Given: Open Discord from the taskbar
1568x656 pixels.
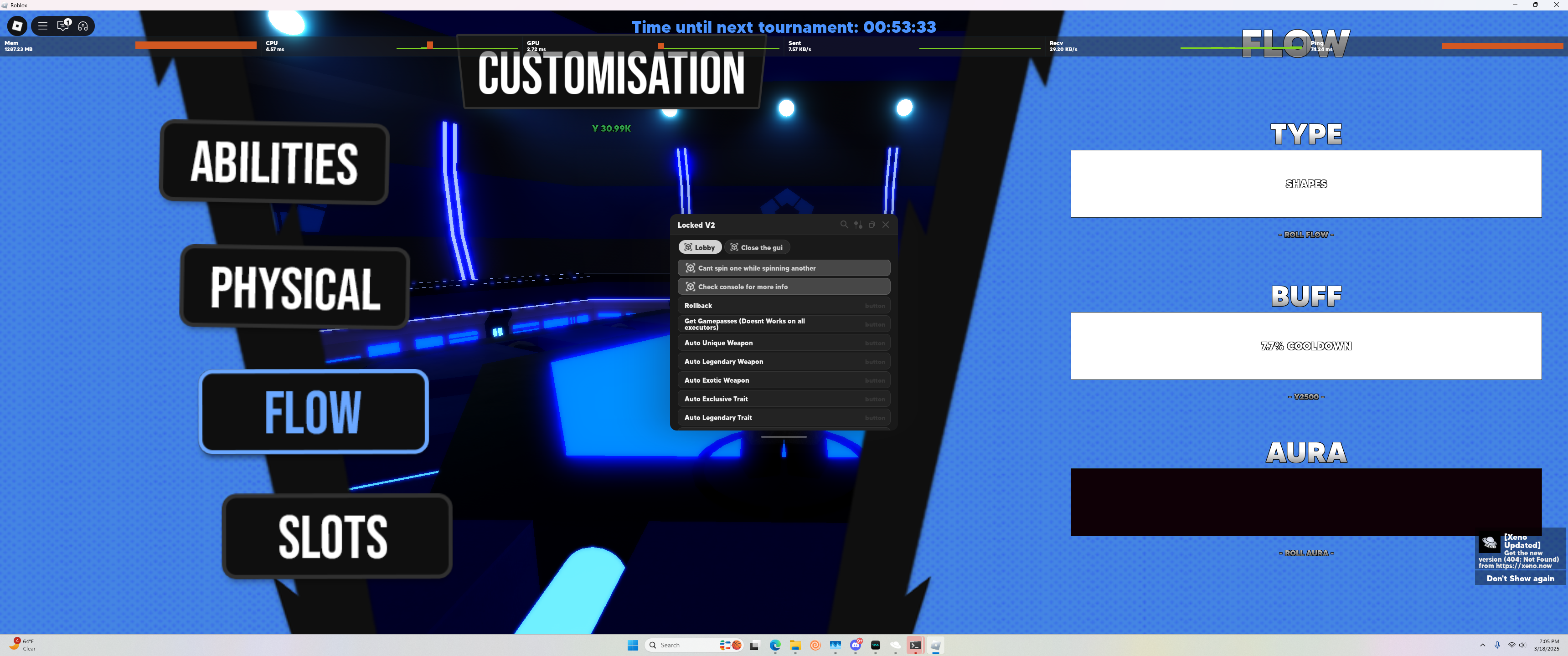Looking at the screenshot, I should point(855,645).
